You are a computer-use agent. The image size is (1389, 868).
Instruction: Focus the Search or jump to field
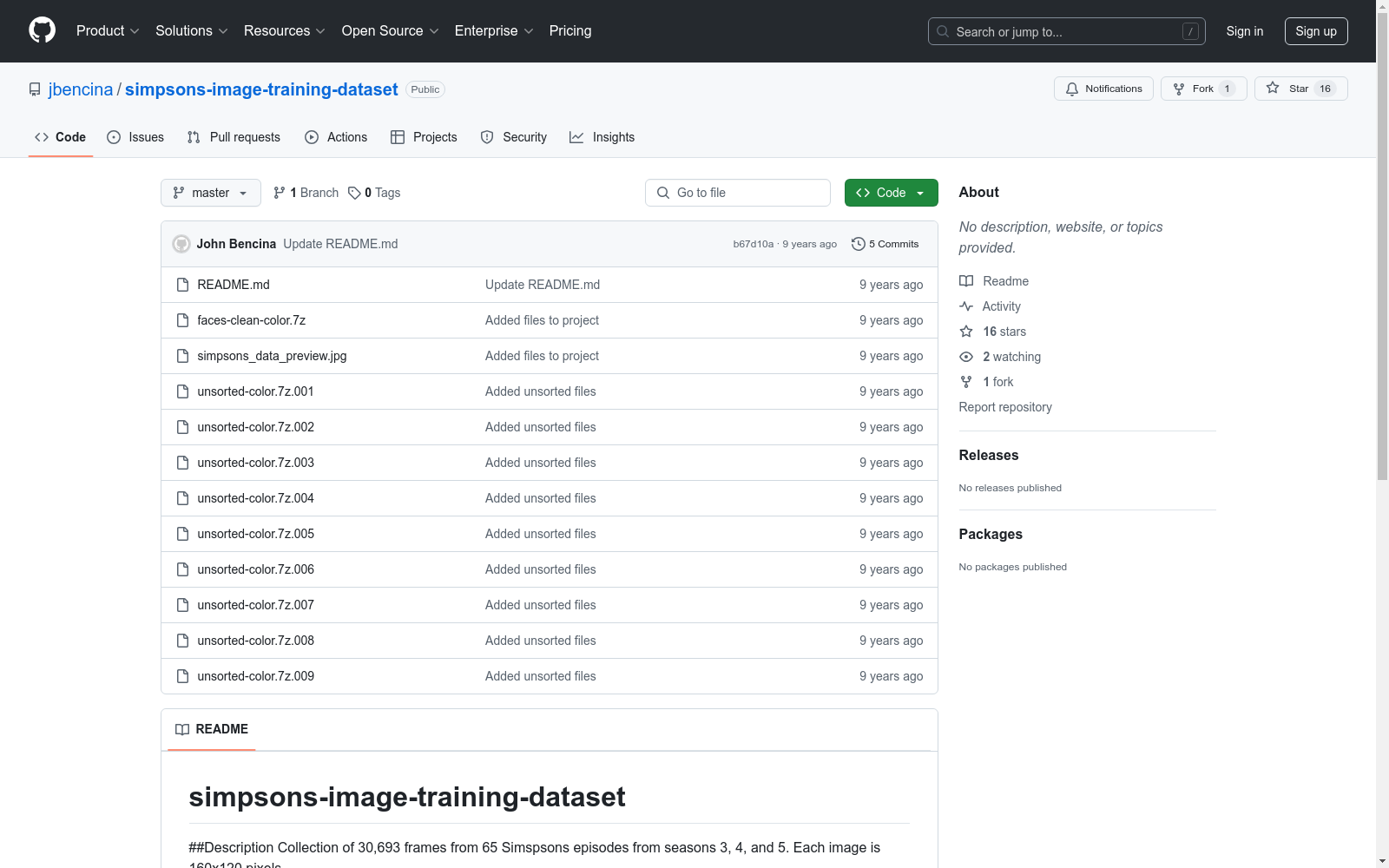[x=1067, y=31]
